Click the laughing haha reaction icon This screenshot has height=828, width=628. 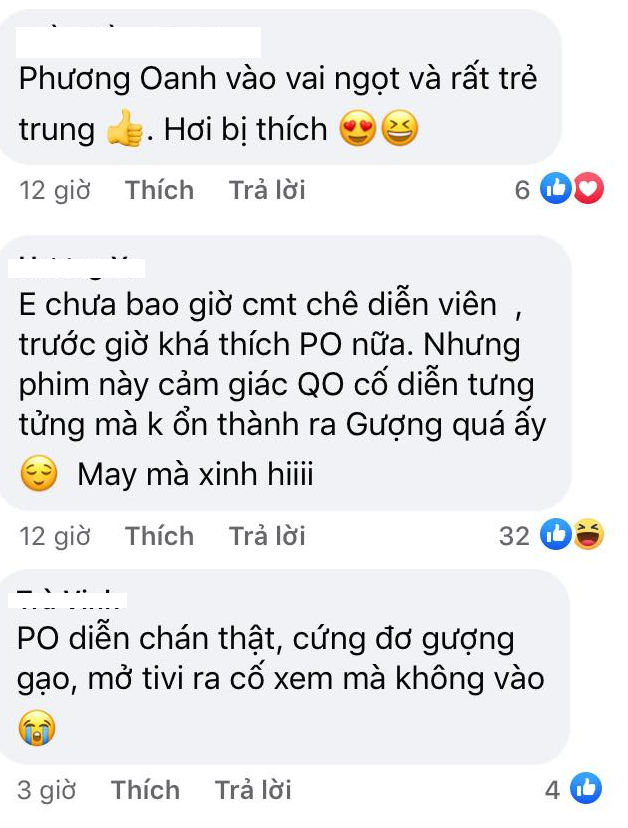click(x=588, y=534)
